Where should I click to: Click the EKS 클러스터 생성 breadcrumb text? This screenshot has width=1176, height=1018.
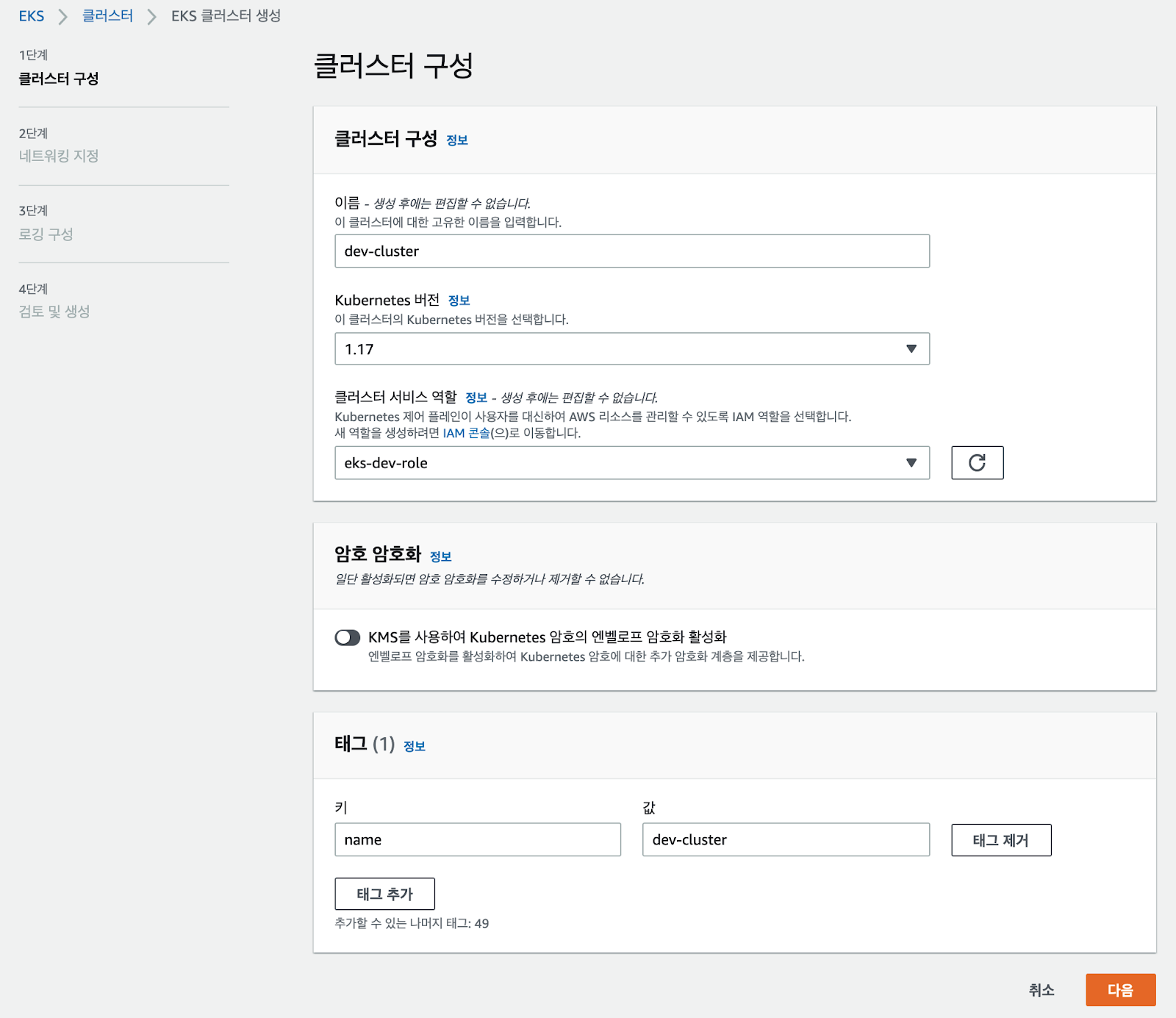click(x=226, y=15)
